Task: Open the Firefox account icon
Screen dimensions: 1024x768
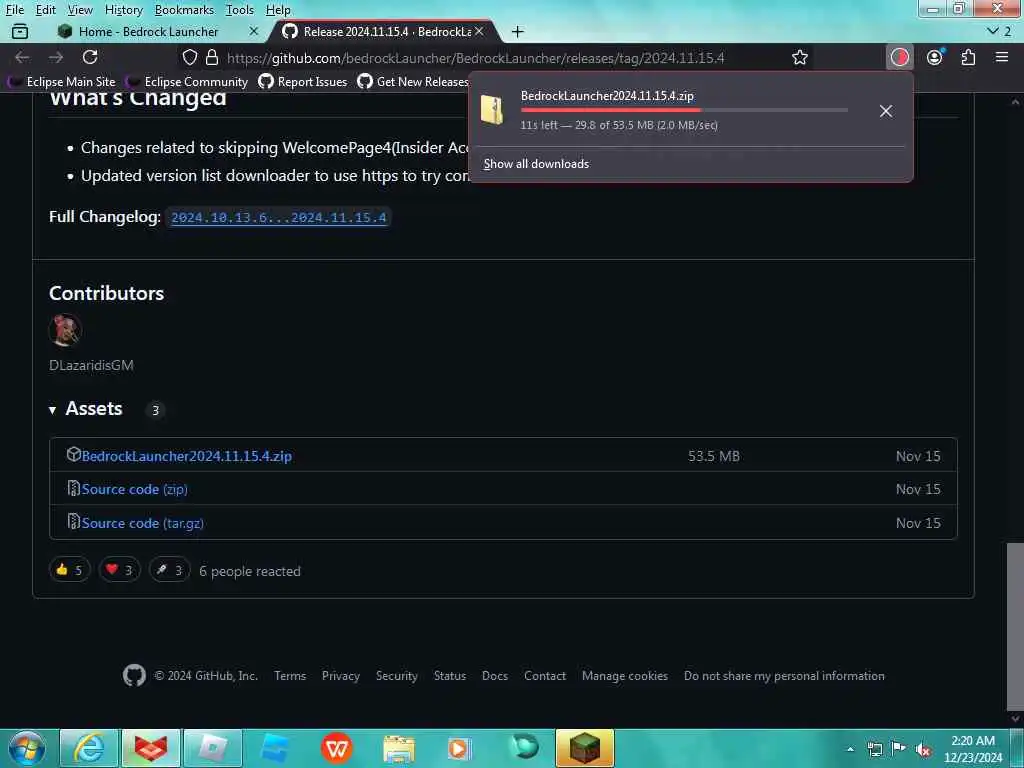Action: point(935,57)
